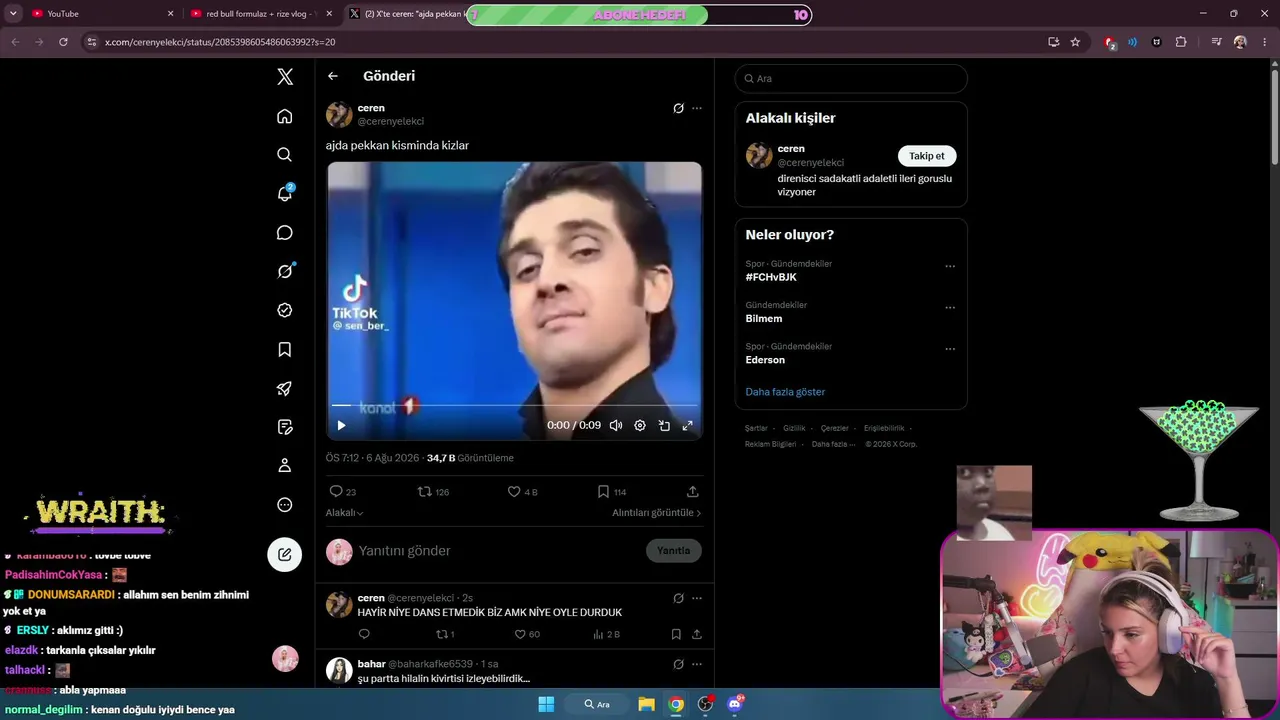Focus the Ara search box on X

coord(851,79)
